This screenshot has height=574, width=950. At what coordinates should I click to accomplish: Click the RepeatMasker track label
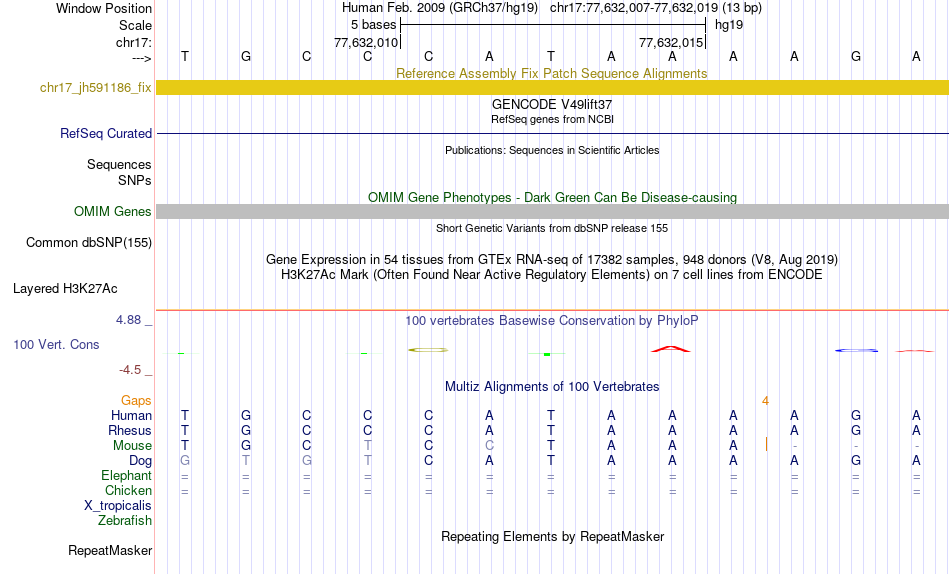110,550
